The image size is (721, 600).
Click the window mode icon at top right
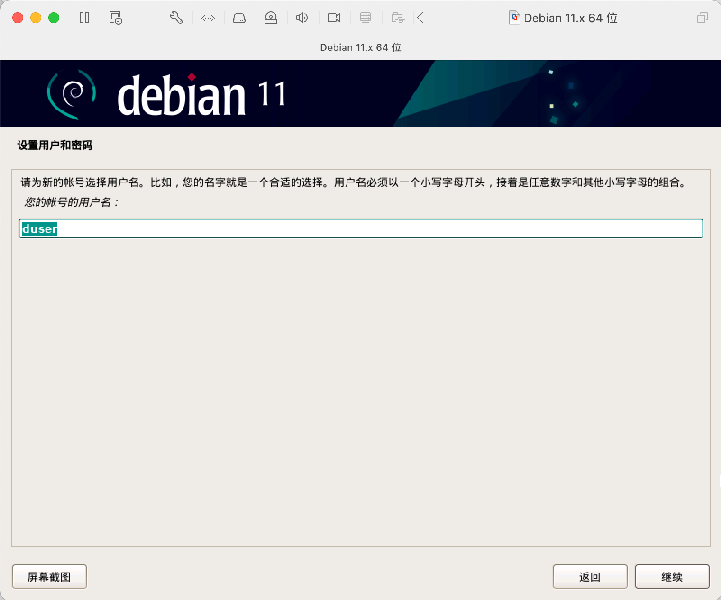pos(702,18)
